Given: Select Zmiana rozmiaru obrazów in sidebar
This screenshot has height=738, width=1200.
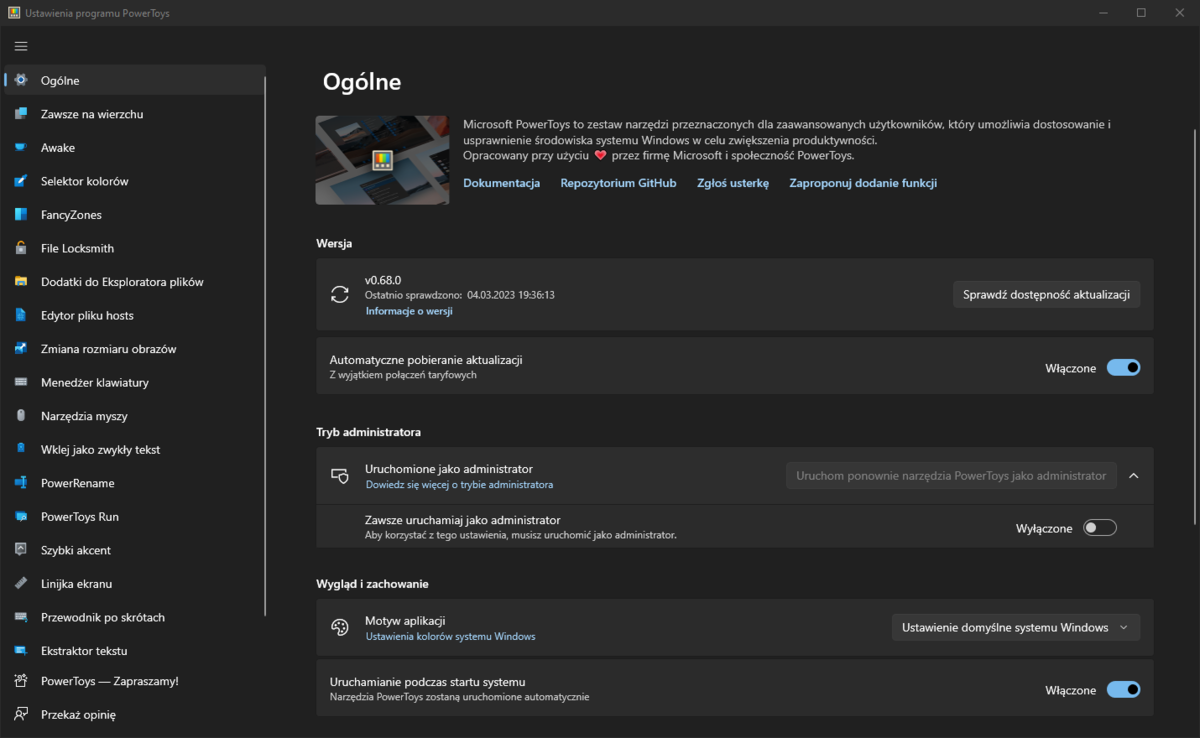Looking at the screenshot, I should click(135, 349).
